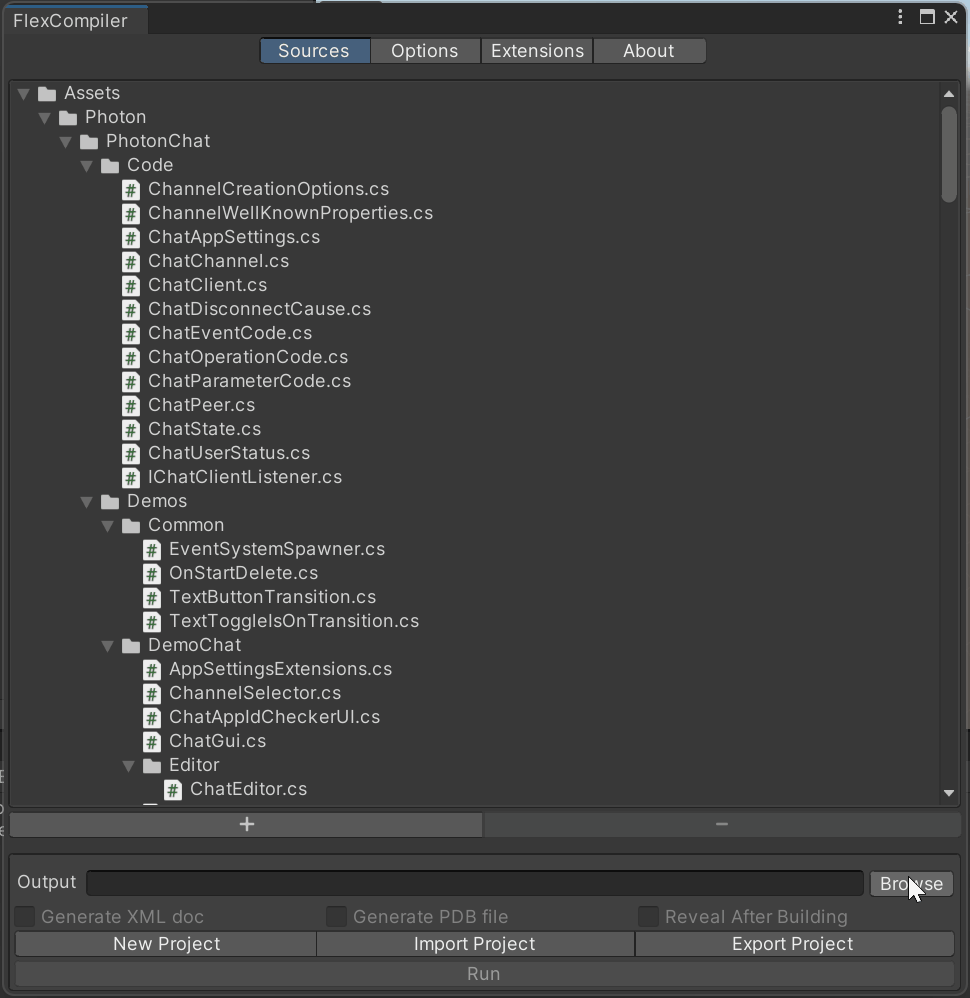Switch to the Sources tab
970x998 pixels.
[315, 51]
